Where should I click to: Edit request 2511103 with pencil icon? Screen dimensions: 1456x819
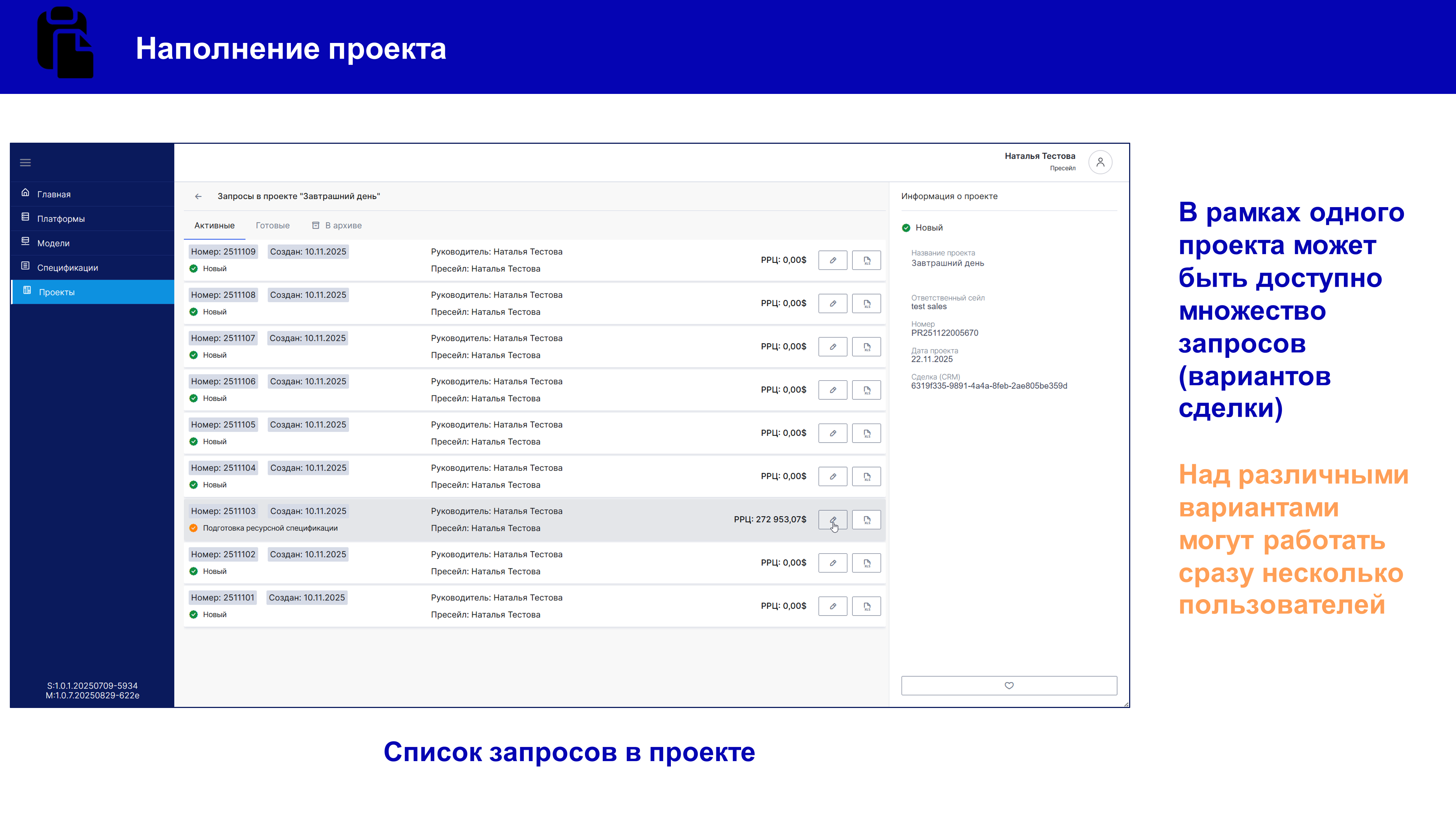(832, 519)
